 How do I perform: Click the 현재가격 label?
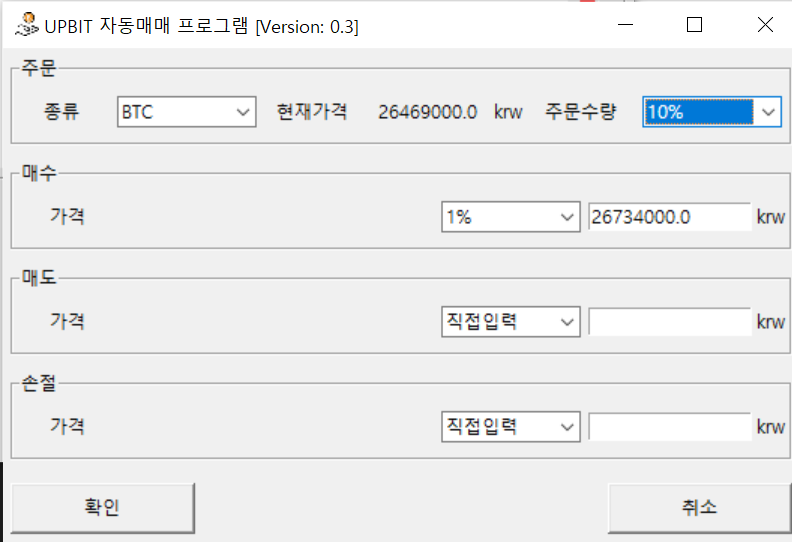(312, 112)
